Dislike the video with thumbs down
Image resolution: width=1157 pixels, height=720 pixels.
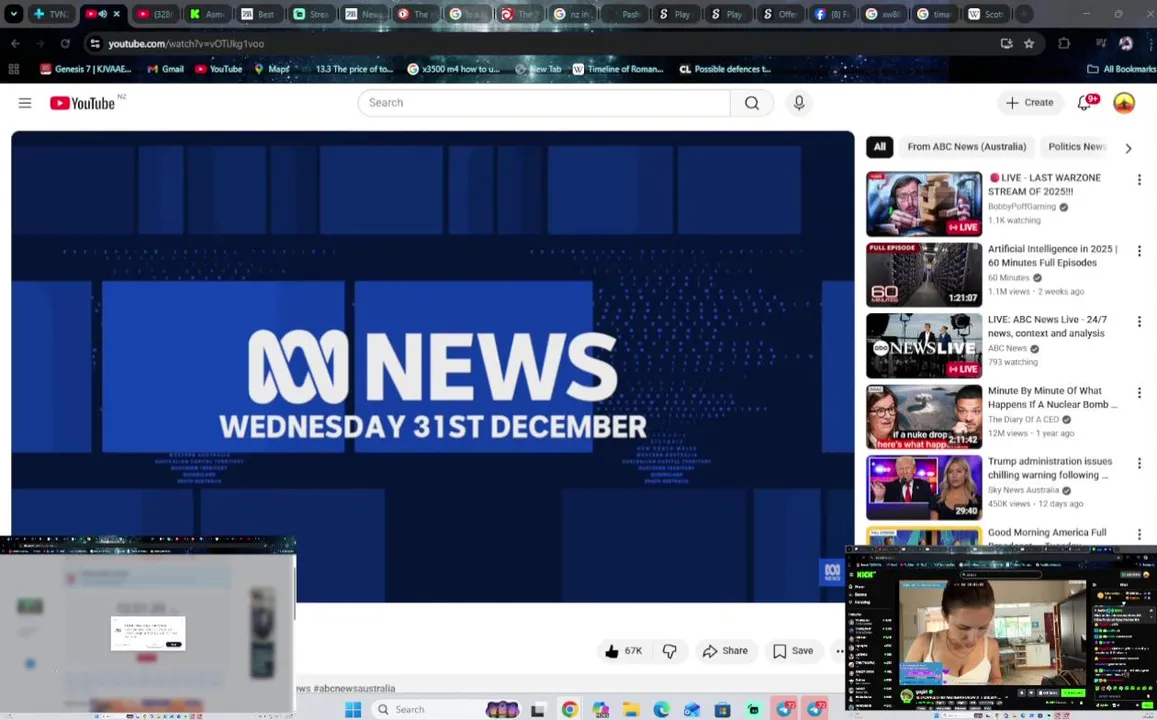[x=669, y=651]
